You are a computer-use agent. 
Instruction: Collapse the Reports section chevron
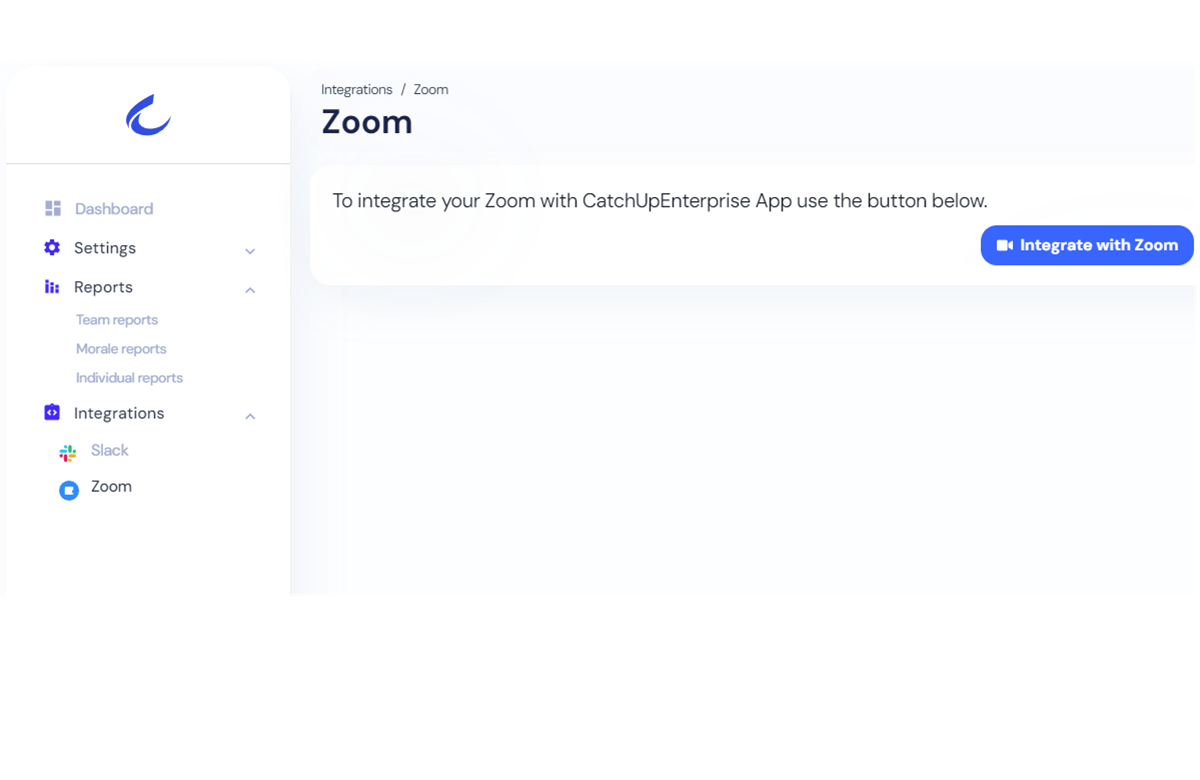(250, 290)
